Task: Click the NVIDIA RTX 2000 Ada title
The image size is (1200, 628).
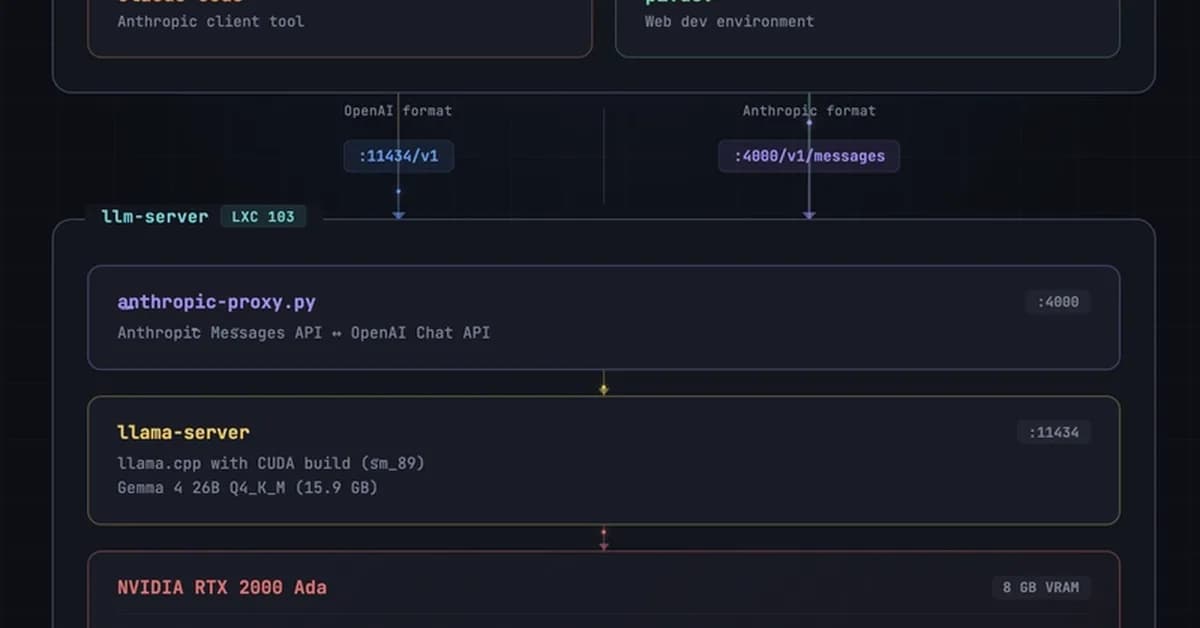Action: pyautogui.click(x=222, y=587)
